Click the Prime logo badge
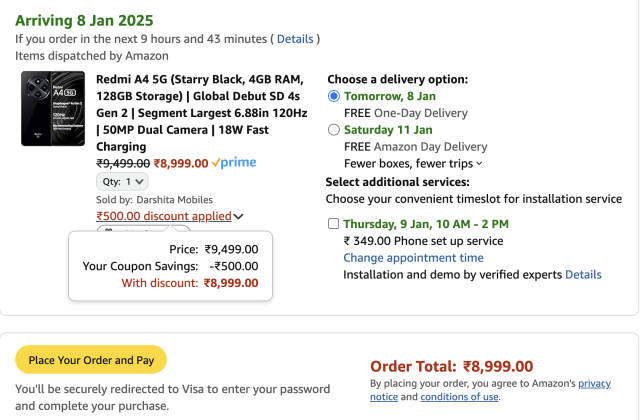The width and height of the screenshot is (640, 420). pyautogui.click(x=234, y=162)
